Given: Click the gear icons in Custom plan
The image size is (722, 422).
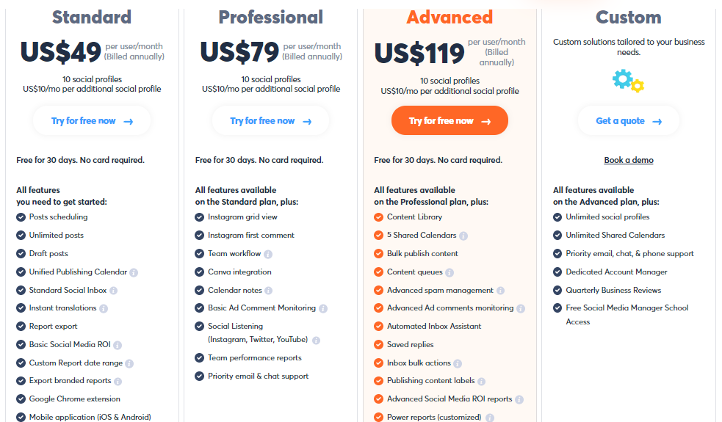Looking at the screenshot, I should [x=628, y=81].
